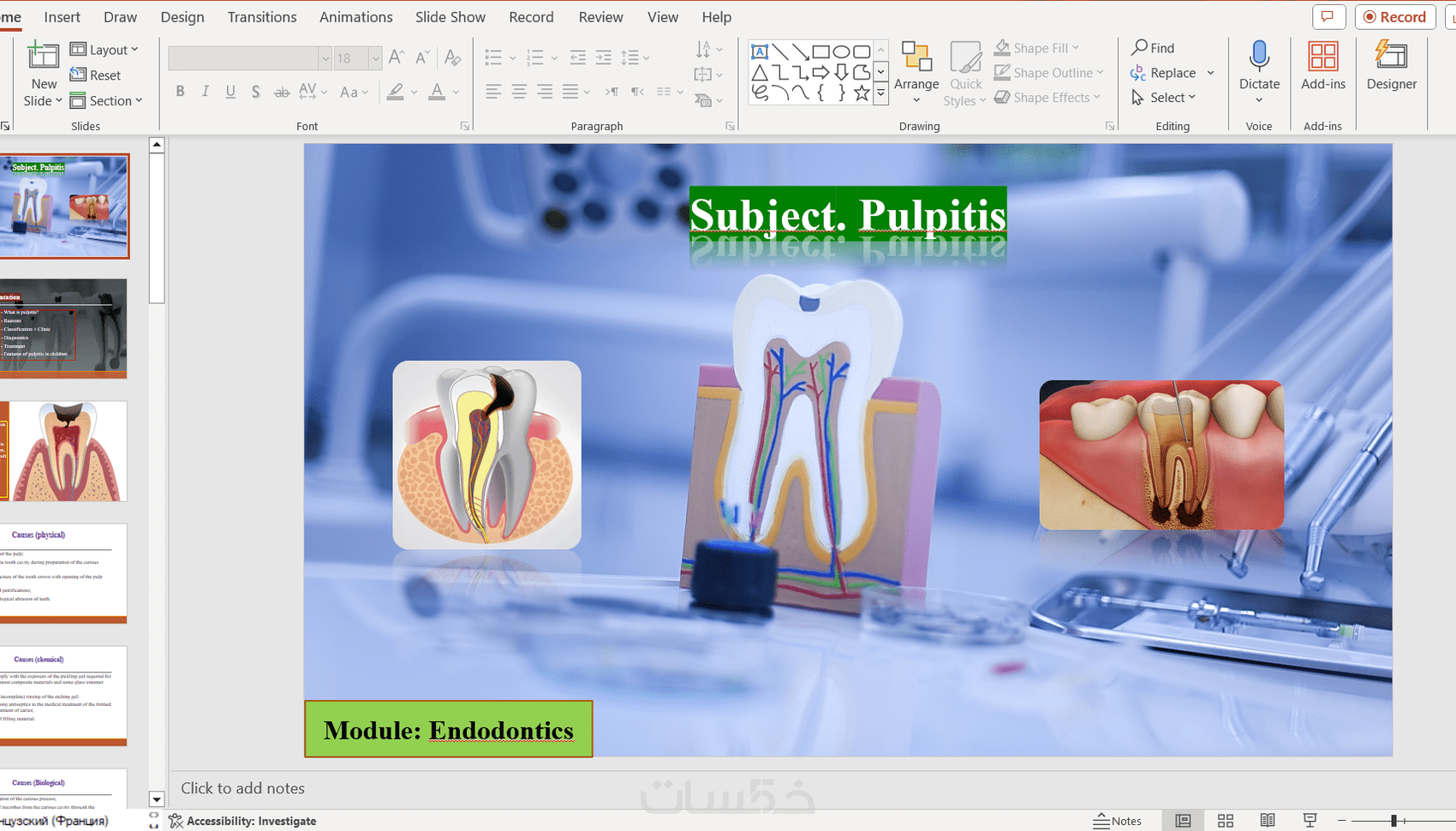The height and width of the screenshot is (831, 1456).
Task: Open the Comments speech bubble icon
Action: click(1328, 17)
